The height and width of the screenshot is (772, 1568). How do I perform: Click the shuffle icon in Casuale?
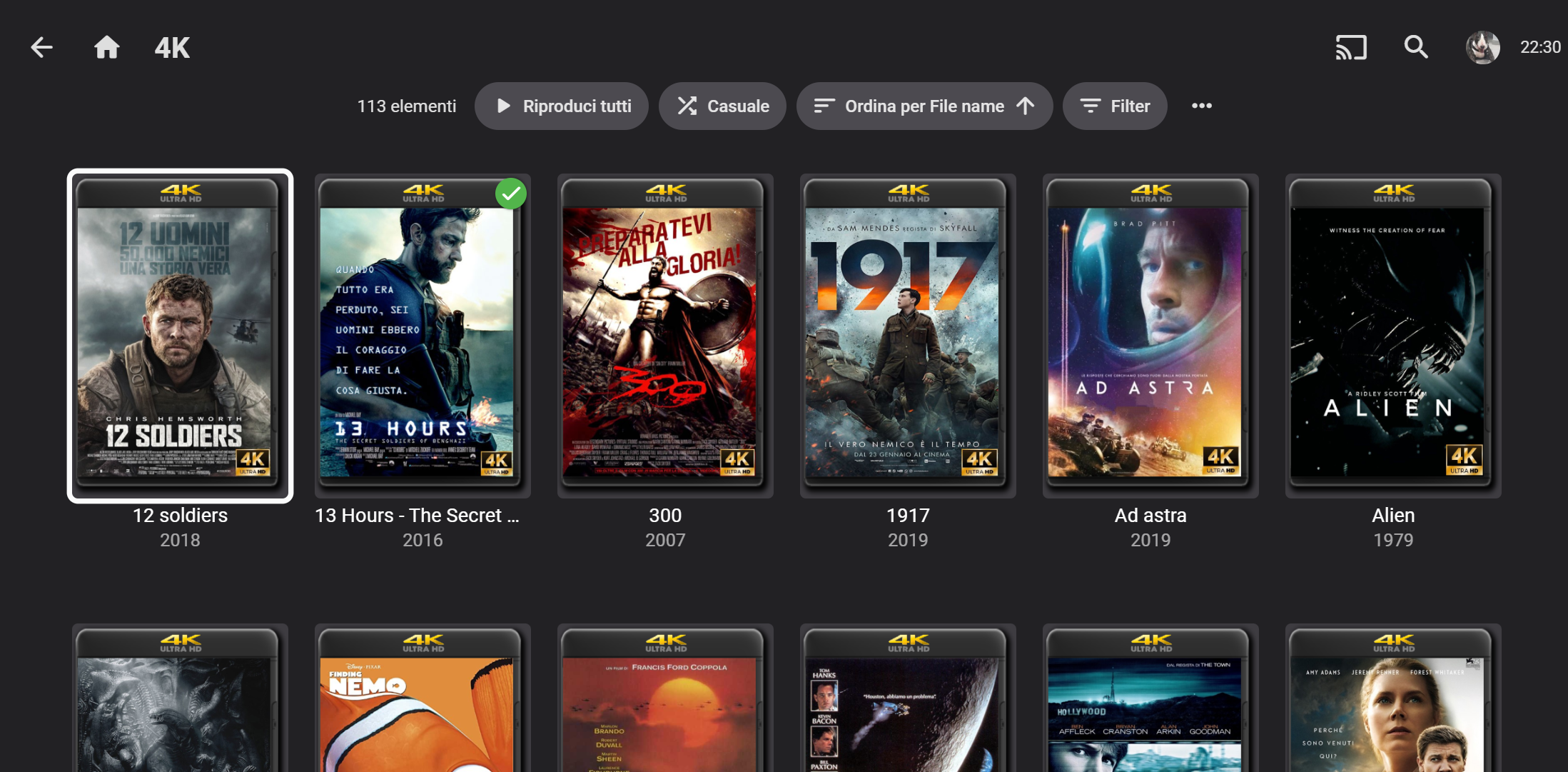click(687, 106)
